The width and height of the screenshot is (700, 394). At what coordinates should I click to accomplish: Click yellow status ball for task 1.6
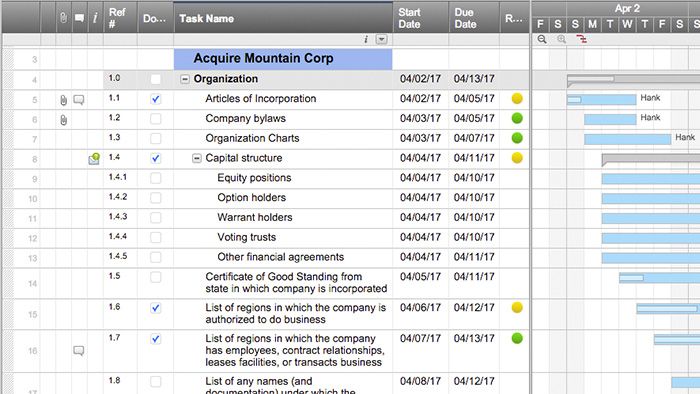517,307
